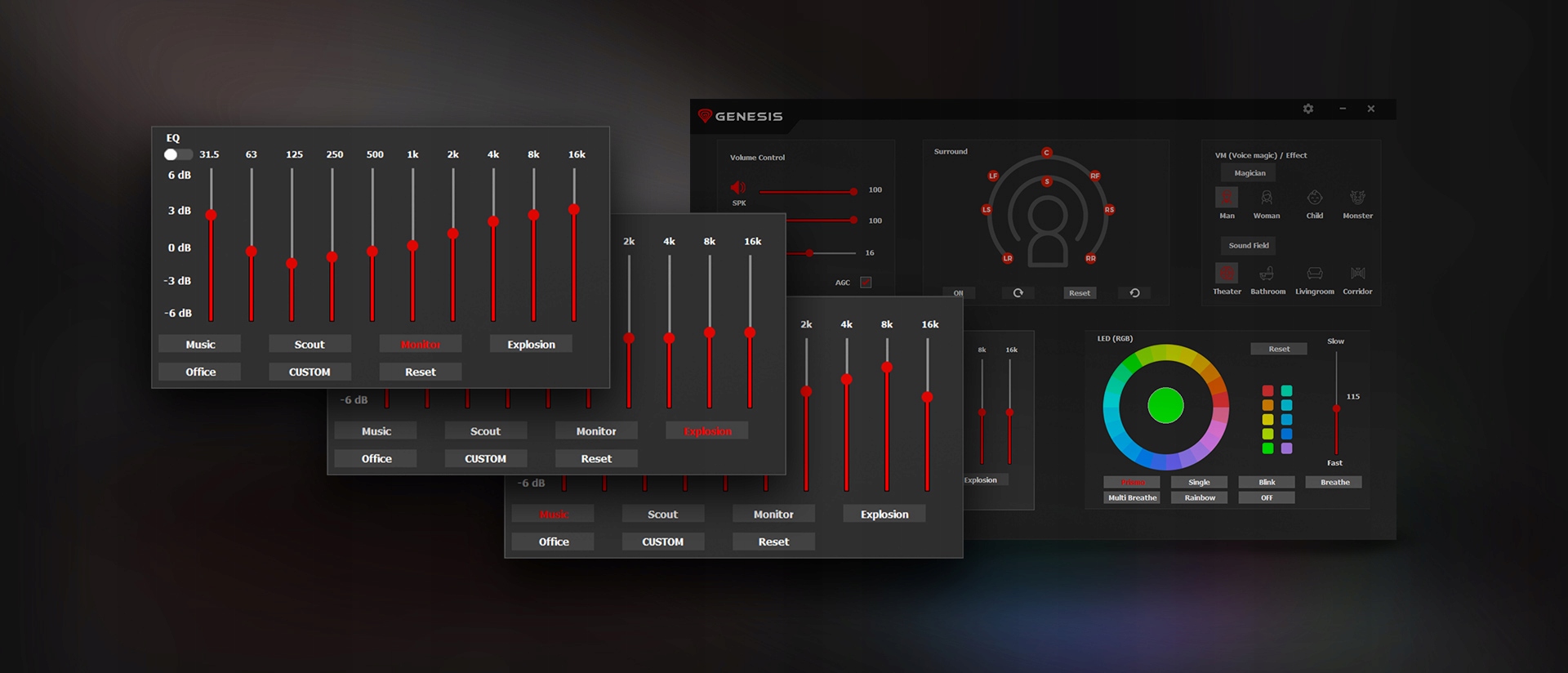The width and height of the screenshot is (1568, 673).
Task: Select the S subwoofer surround node
Action: point(1047,181)
